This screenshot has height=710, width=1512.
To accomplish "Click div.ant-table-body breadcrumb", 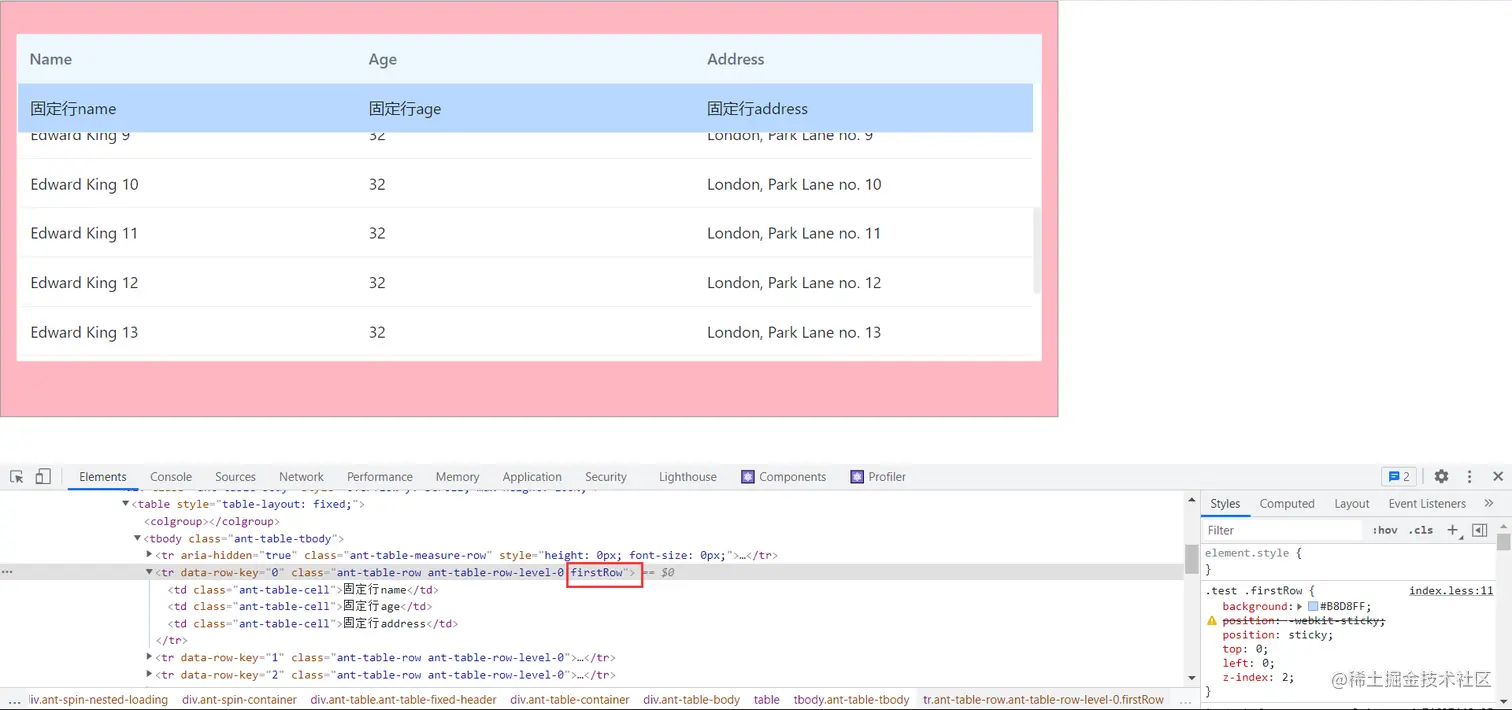I will pyautogui.click(x=692, y=699).
